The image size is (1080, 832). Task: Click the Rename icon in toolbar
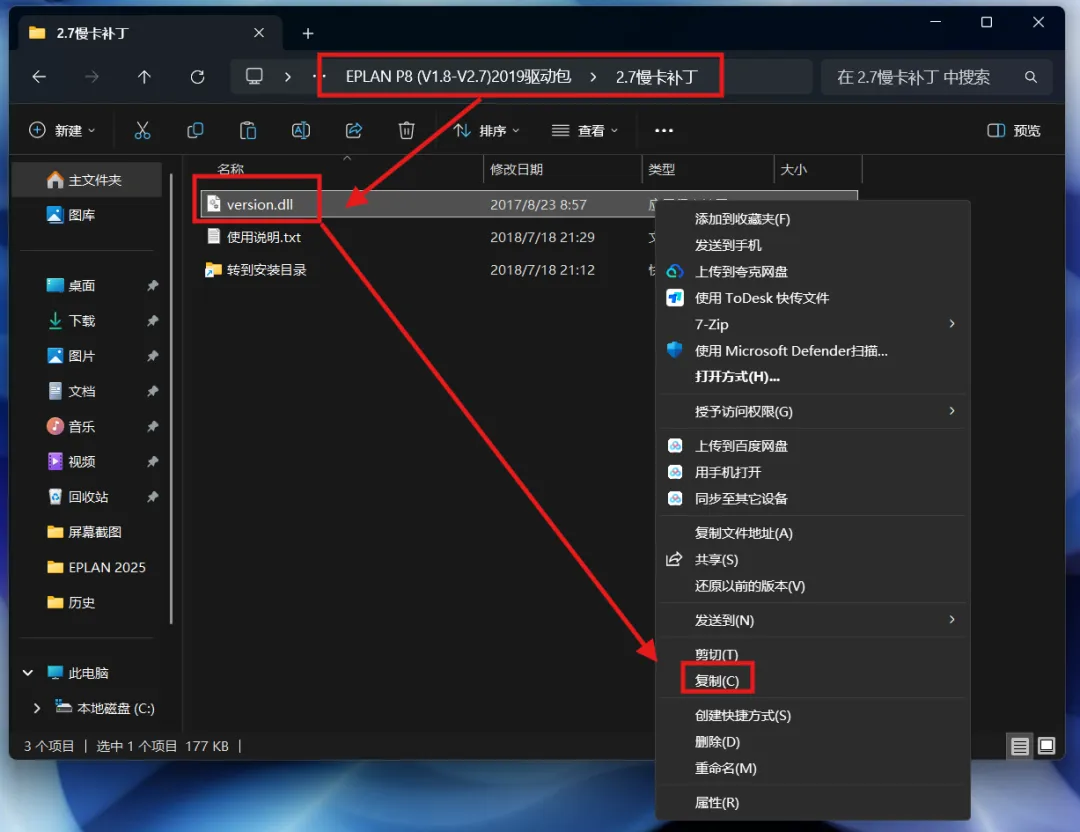click(x=301, y=130)
